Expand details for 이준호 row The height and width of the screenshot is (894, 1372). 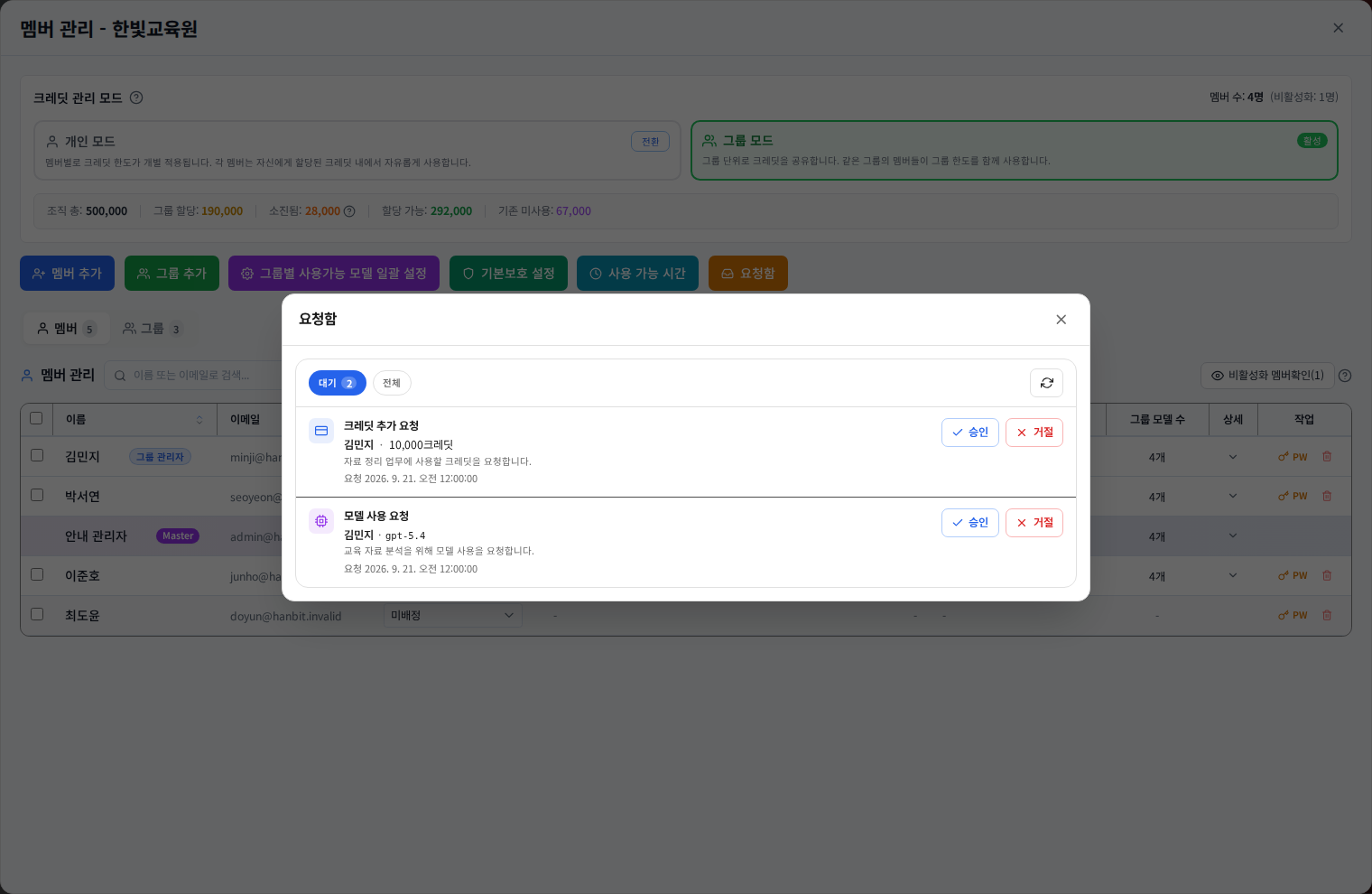1233,576
